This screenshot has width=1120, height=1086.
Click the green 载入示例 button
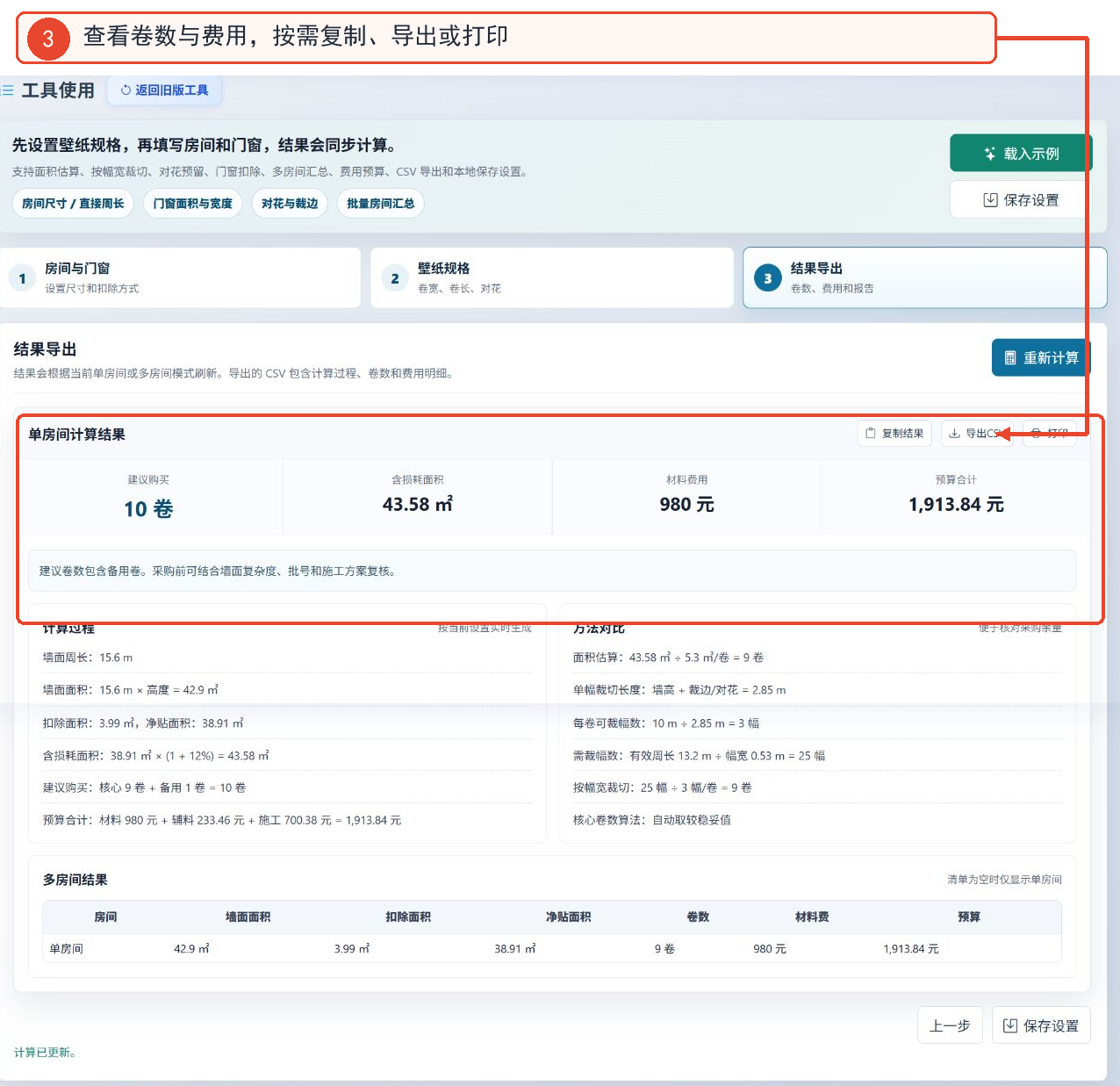[x=1021, y=154]
